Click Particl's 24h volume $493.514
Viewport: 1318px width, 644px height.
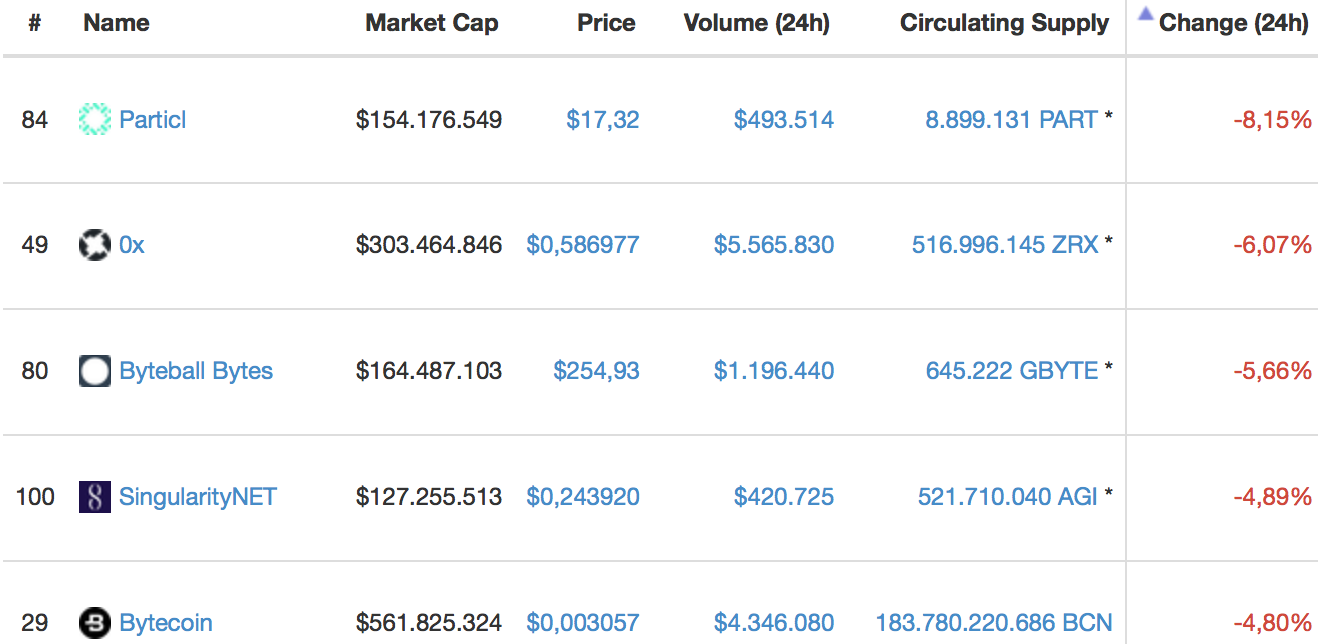783,120
